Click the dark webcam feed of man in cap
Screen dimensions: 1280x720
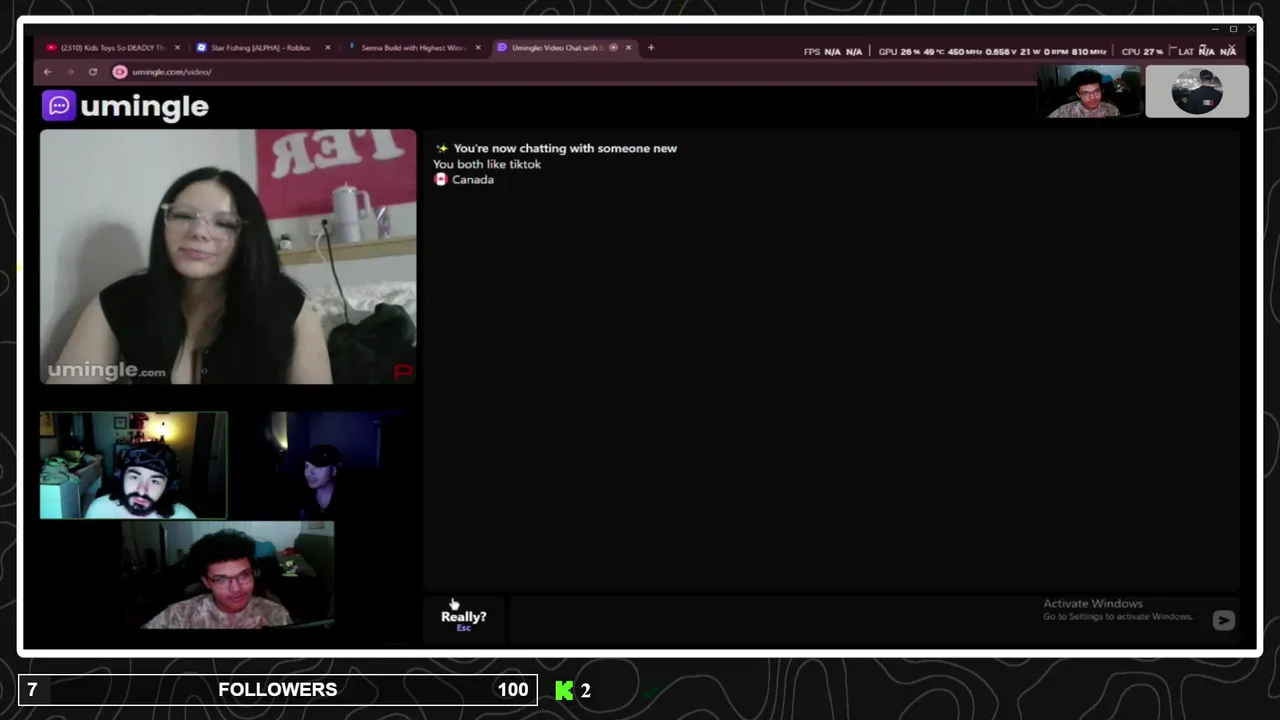click(x=322, y=466)
